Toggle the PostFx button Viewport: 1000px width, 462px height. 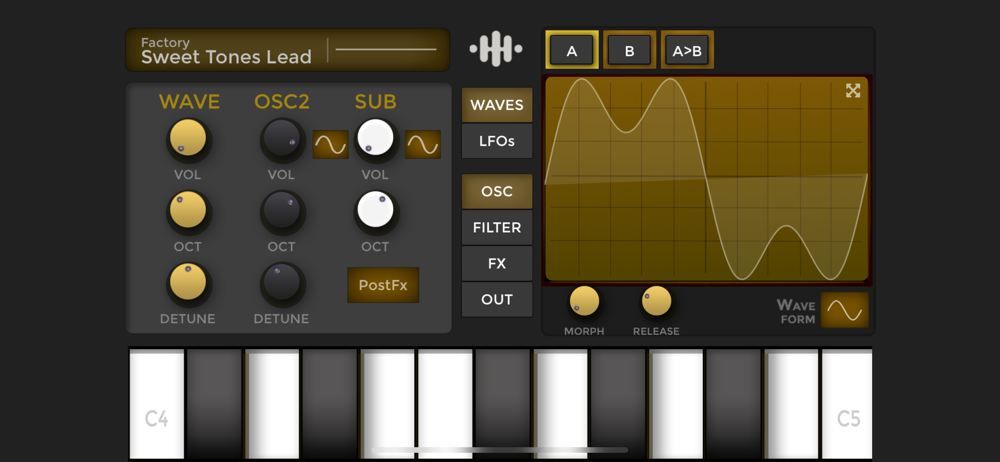coord(383,285)
